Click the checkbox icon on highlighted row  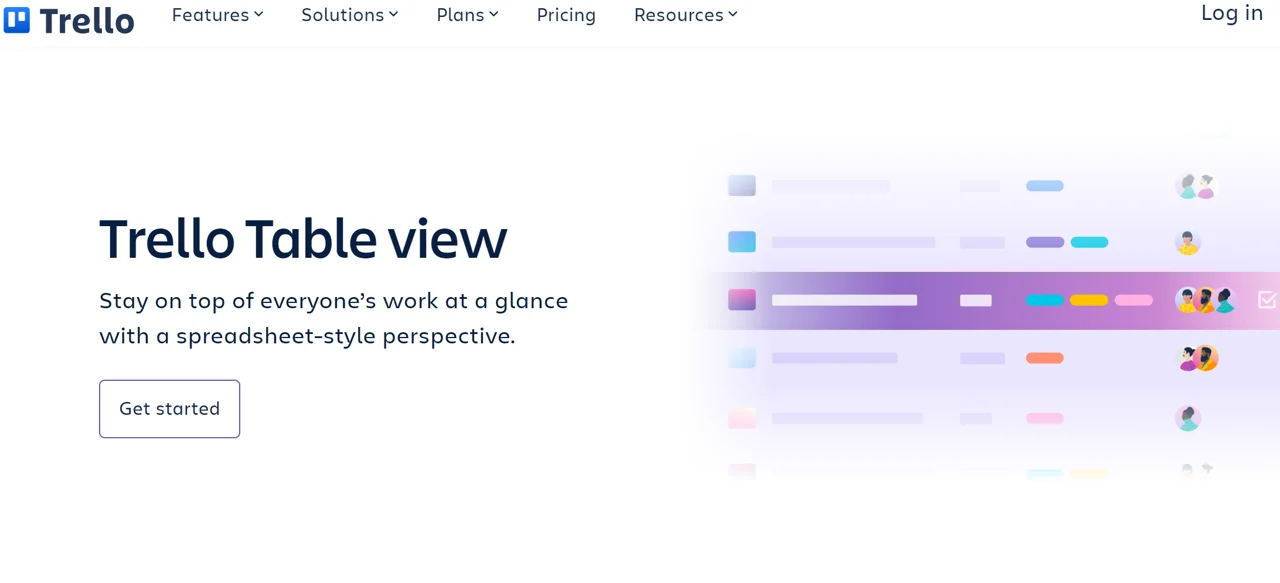1267,299
